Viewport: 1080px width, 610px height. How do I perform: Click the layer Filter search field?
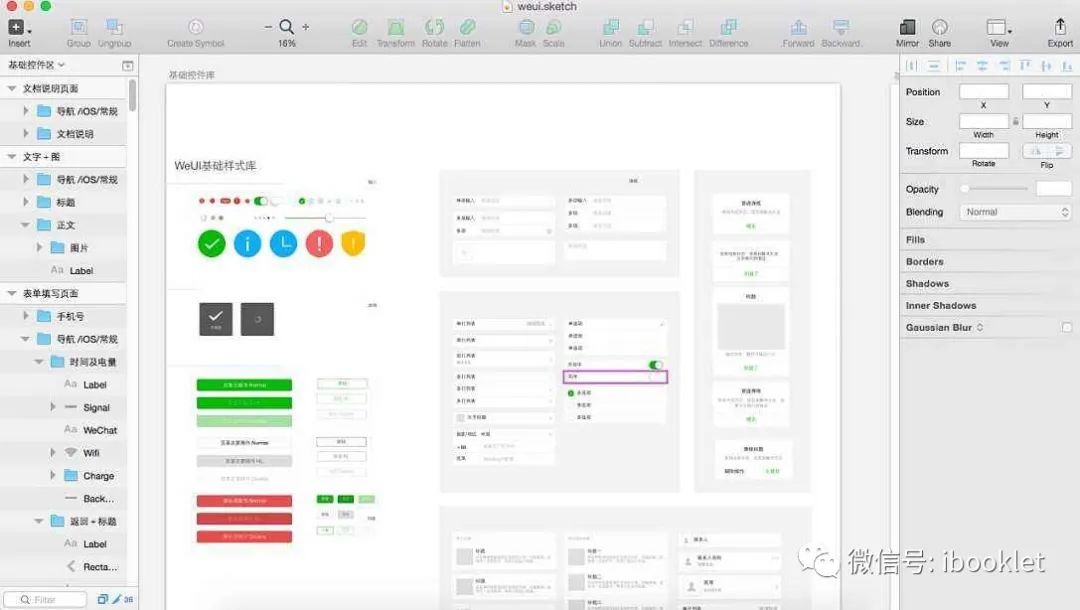(x=45, y=600)
